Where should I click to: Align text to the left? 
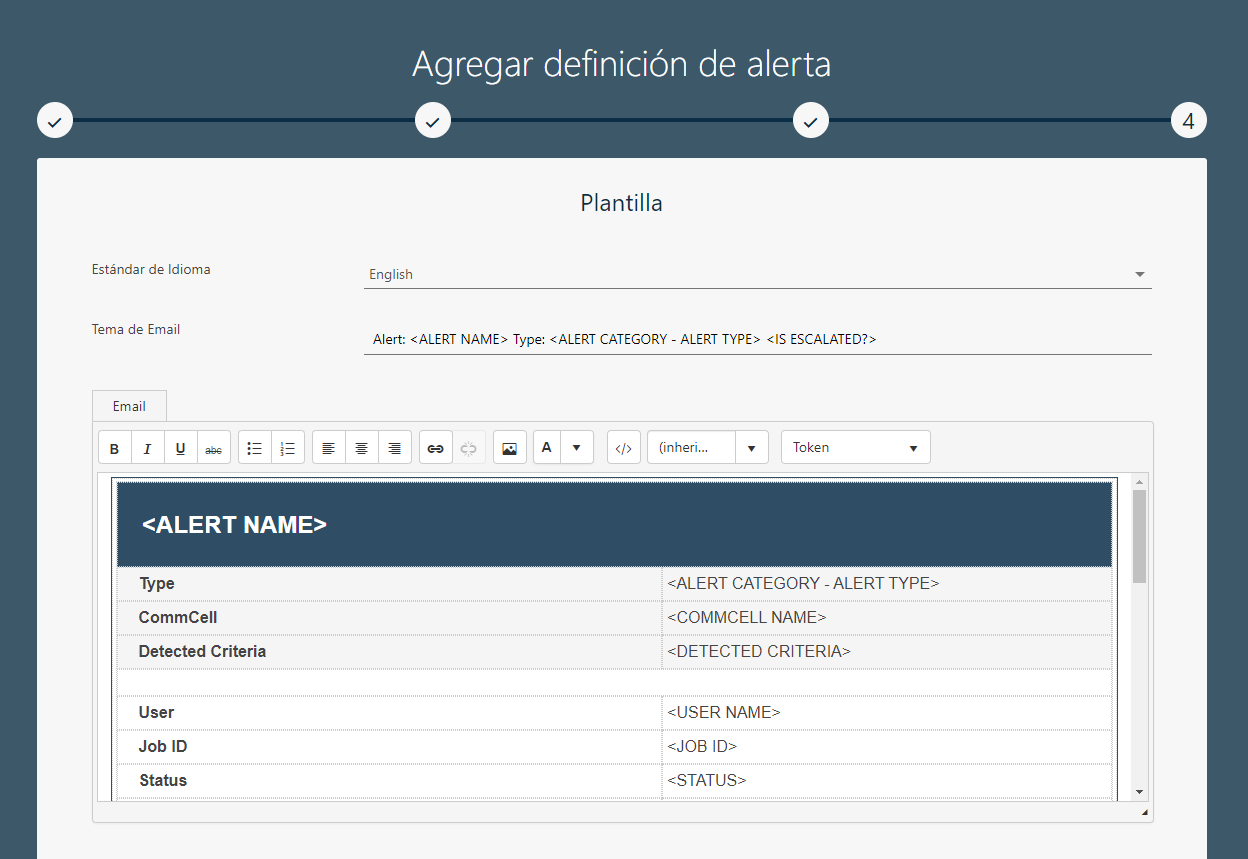click(329, 448)
